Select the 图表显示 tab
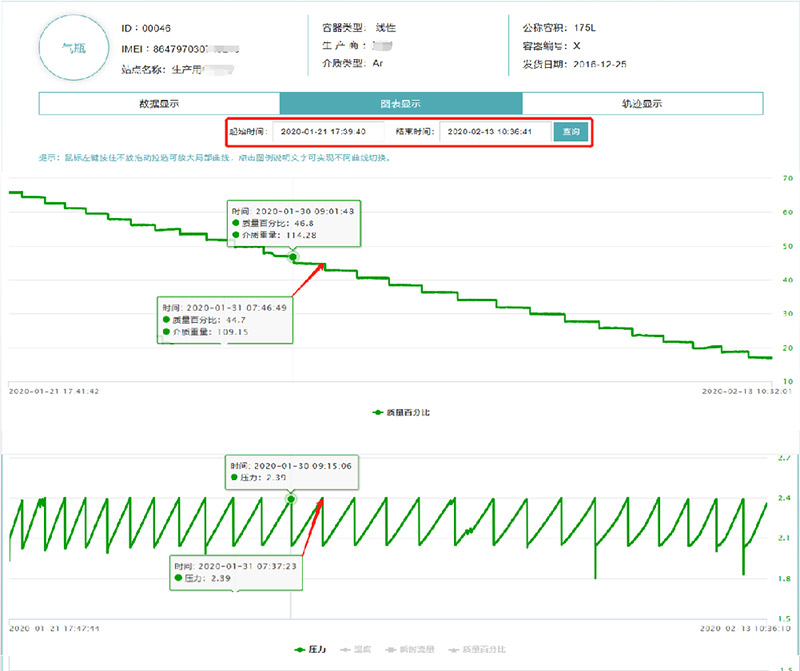This screenshot has height=671, width=800. tap(400, 104)
